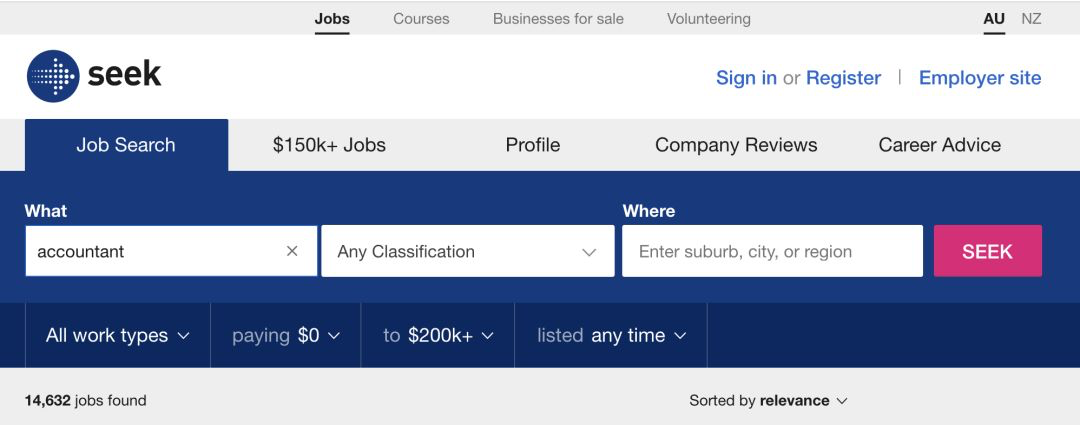
Task: Visit the Employer site link
Action: click(x=979, y=78)
